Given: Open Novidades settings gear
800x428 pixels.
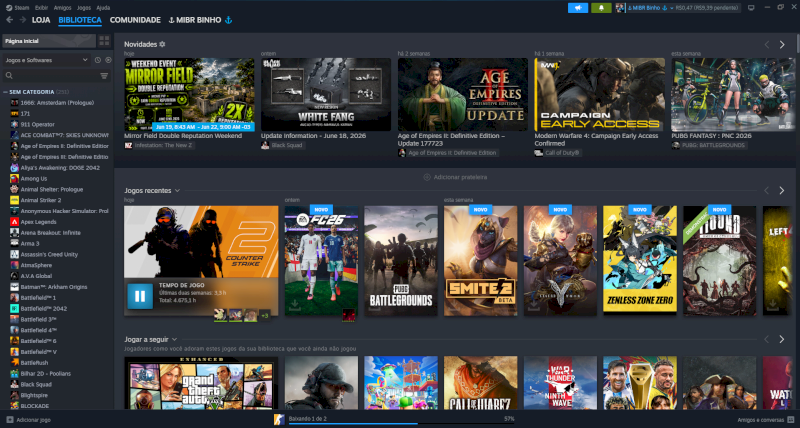Looking at the screenshot, I should pos(162,44).
